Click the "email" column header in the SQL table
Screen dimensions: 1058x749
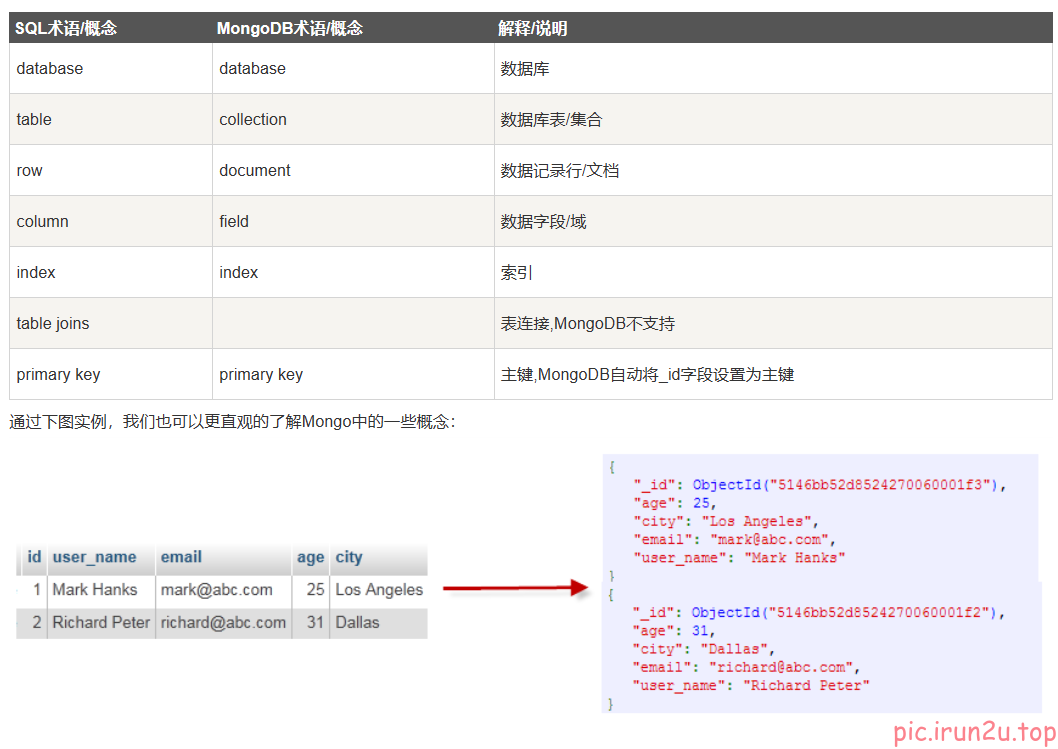click(x=181, y=558)
